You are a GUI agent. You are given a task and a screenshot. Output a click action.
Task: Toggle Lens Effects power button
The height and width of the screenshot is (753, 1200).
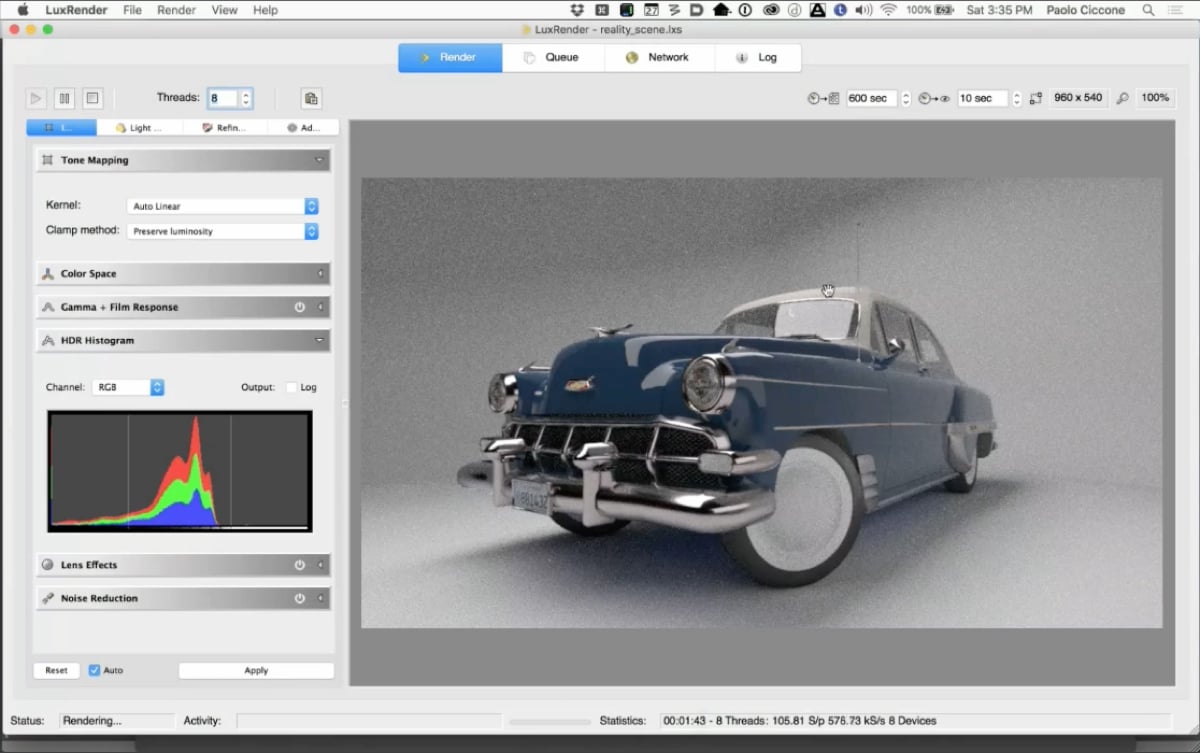pos(299,565)
